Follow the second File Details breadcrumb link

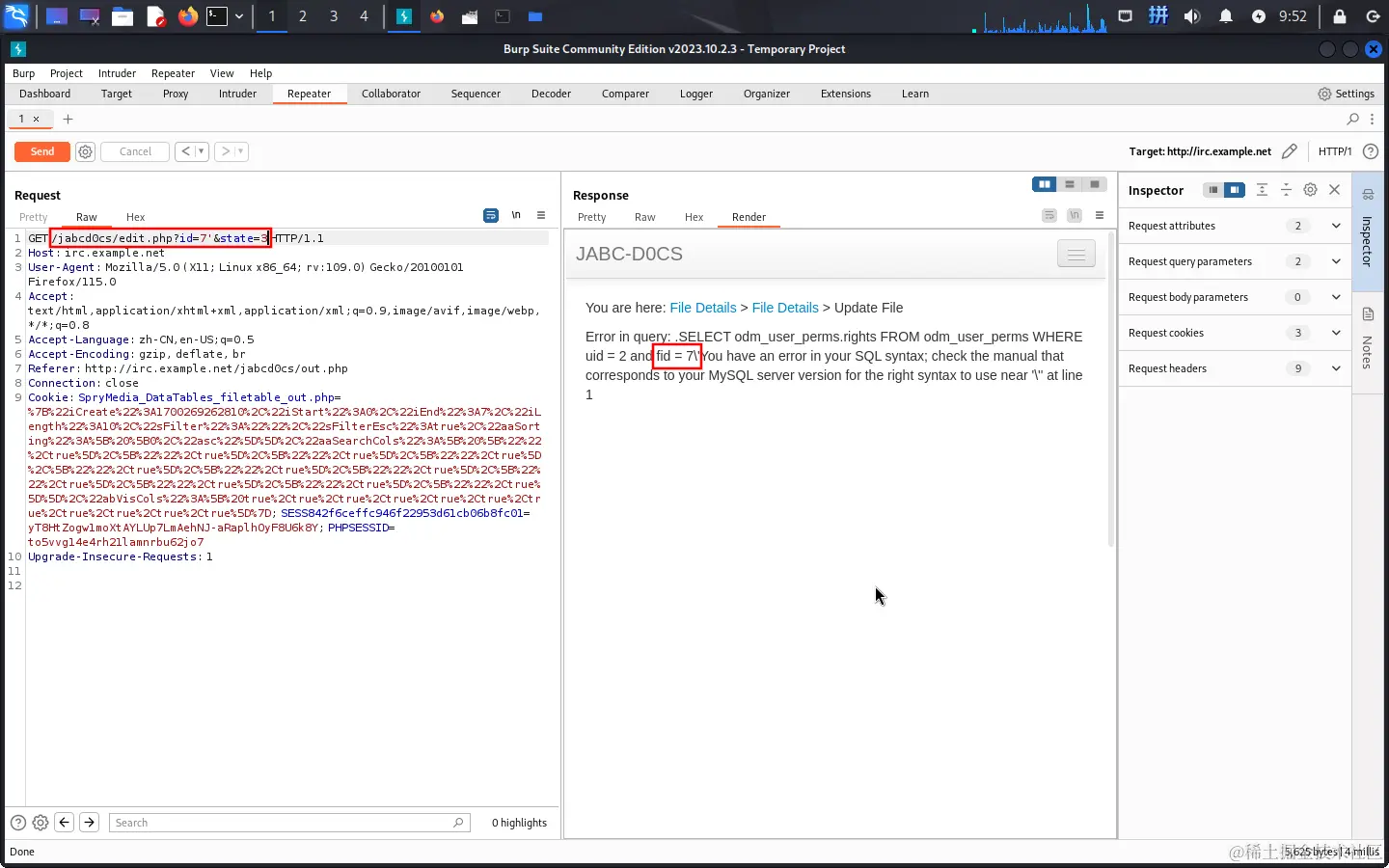click(x=785, y=308)
